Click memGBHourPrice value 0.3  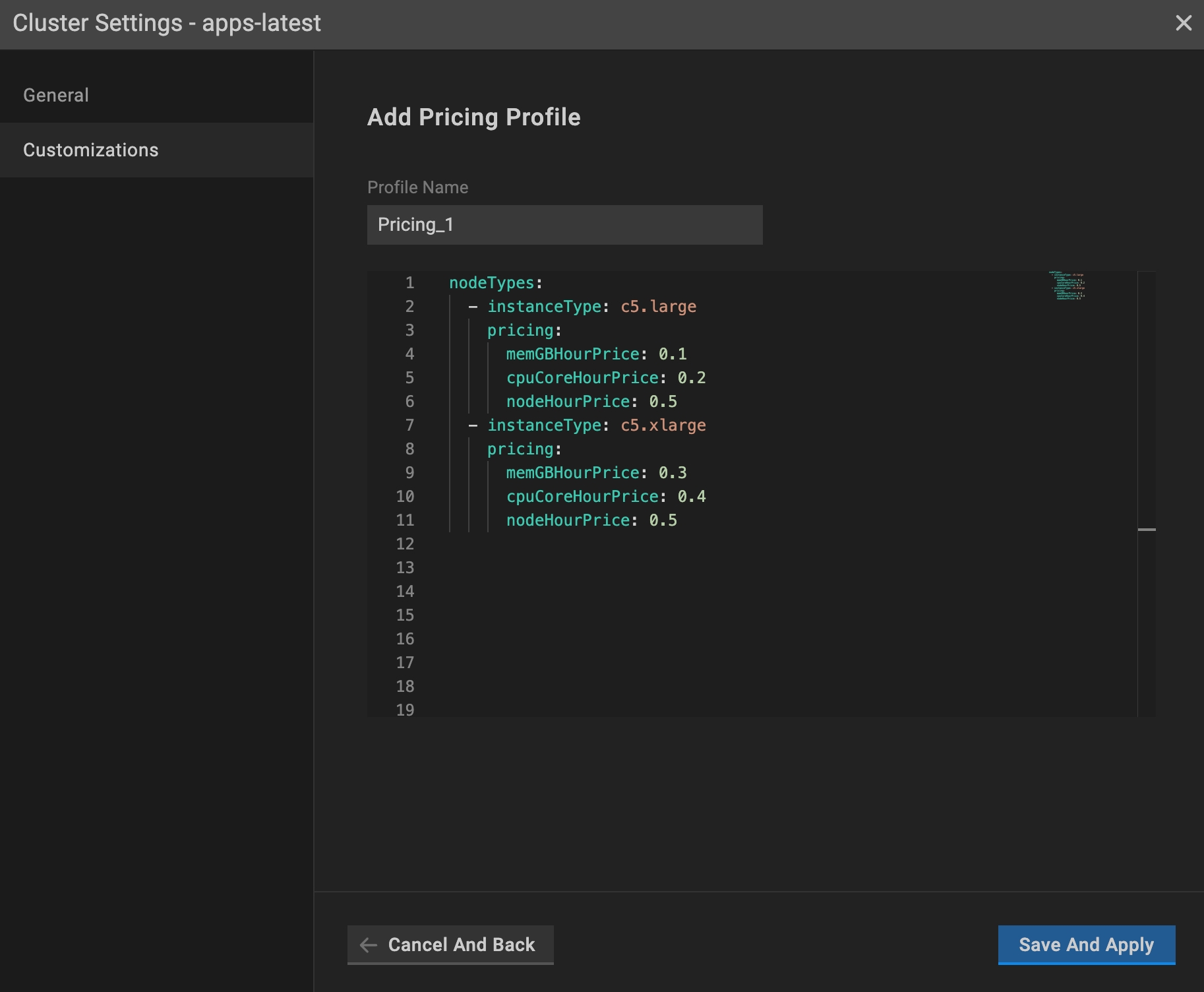[673, 473]
